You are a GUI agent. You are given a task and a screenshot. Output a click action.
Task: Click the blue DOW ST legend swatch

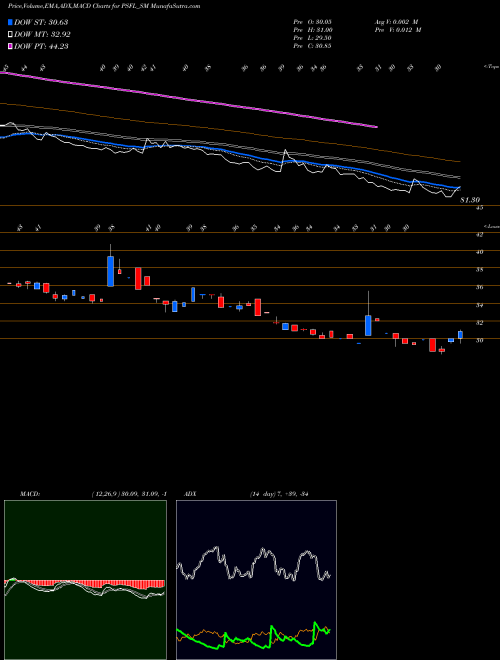10,22
